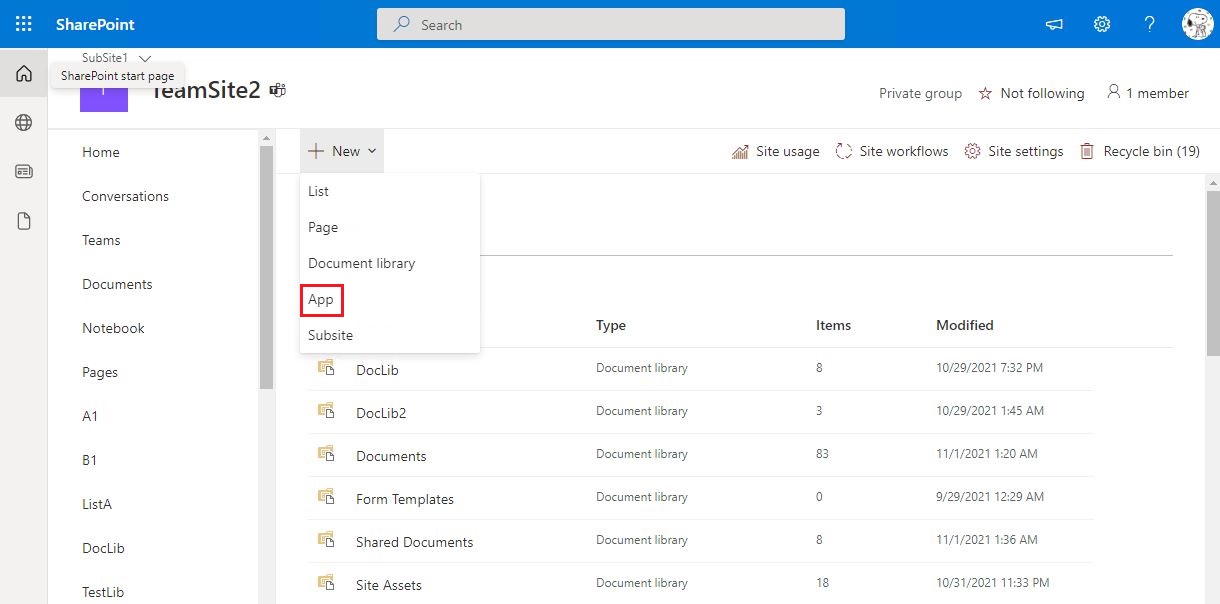
Task: Click the Documents row library icon
Action: 326,454
